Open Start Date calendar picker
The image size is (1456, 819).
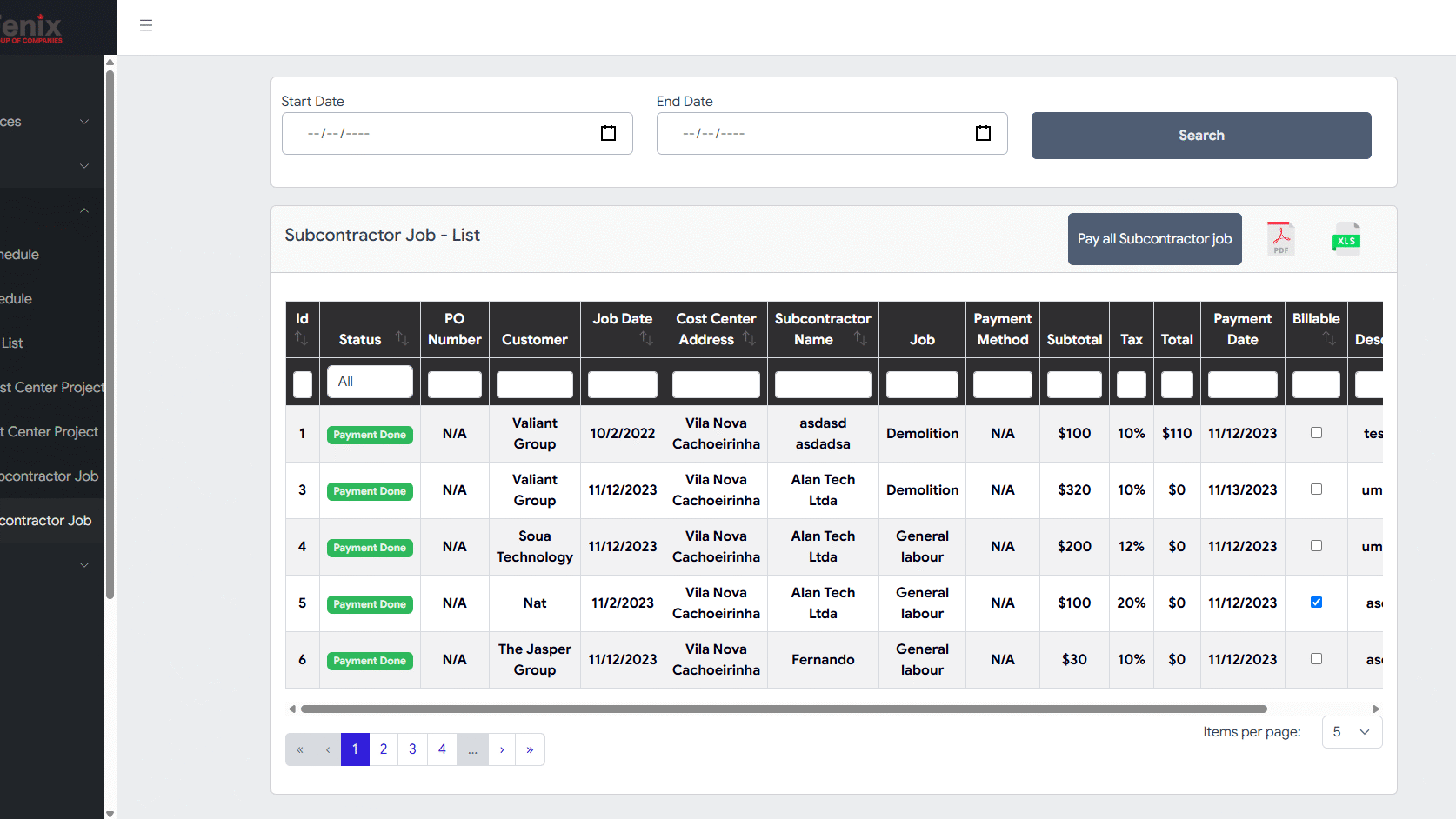[x=609, y=133]
